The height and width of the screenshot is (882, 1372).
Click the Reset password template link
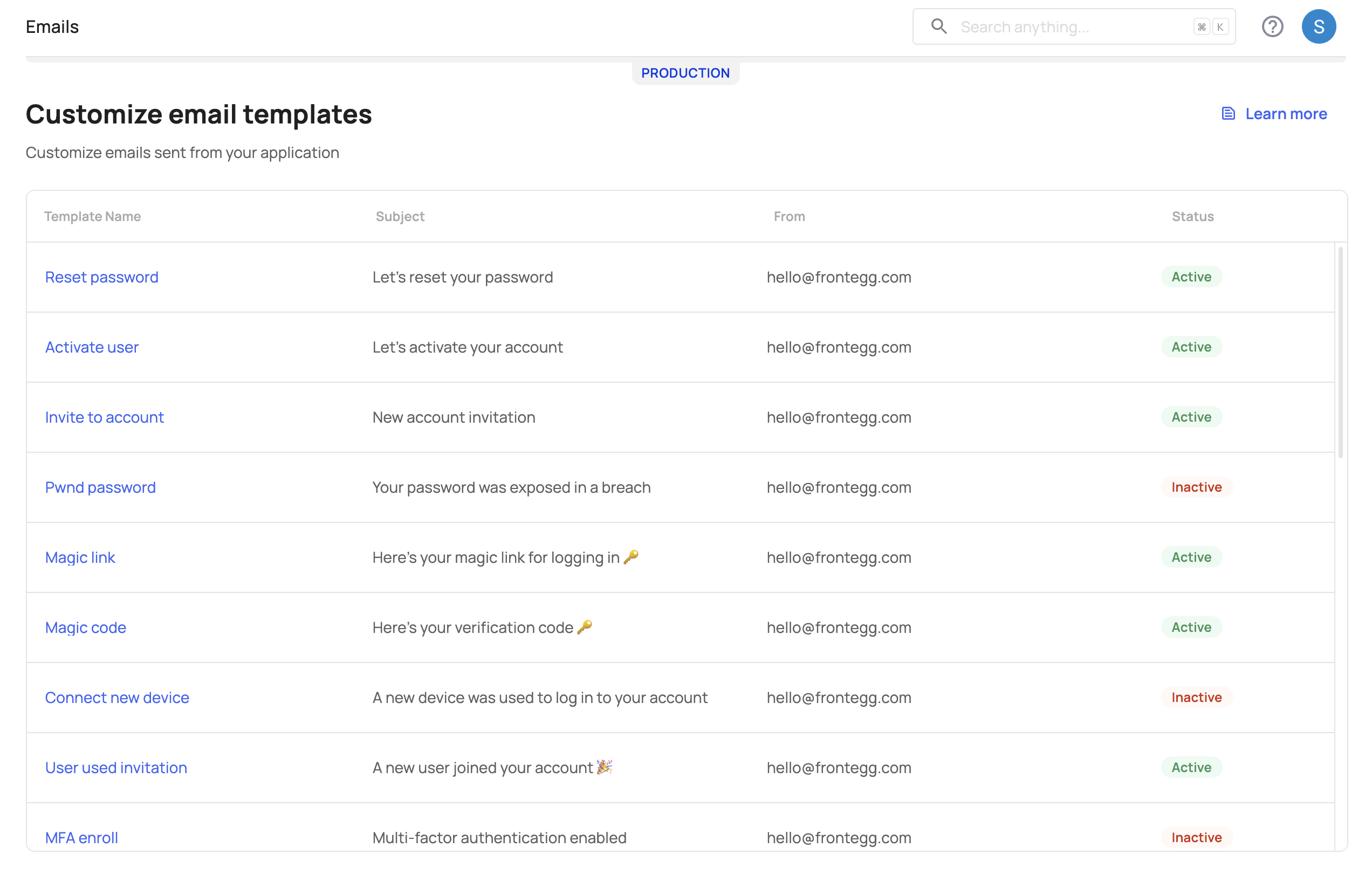101,277
